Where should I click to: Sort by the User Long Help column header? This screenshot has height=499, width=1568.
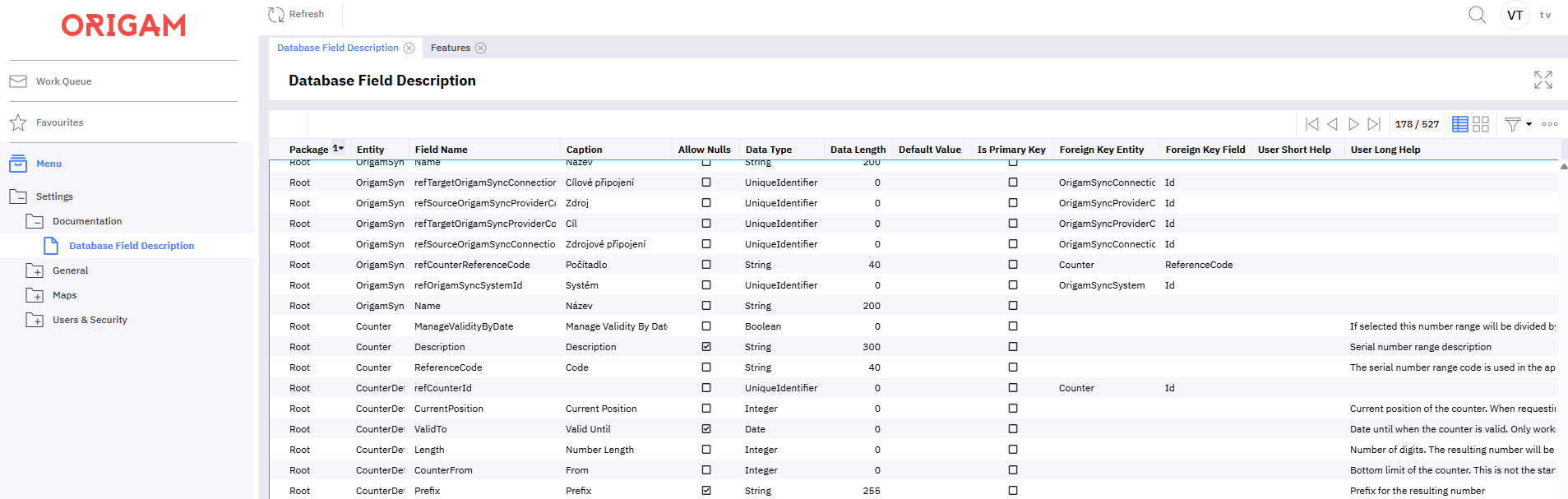pos(1385,150)
